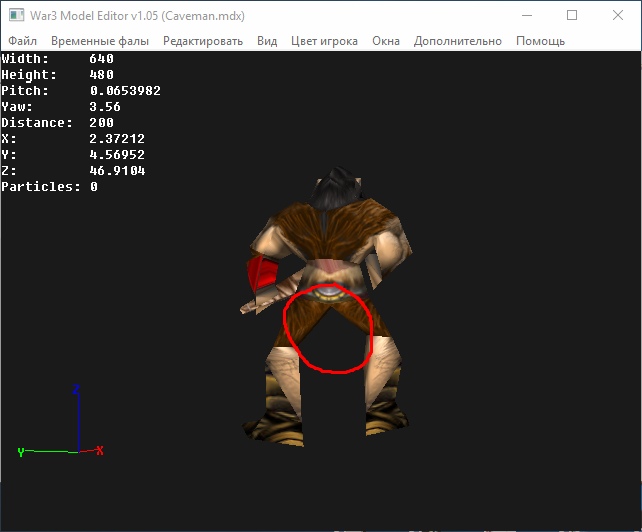Open the Файл menu

coord(23,41)
